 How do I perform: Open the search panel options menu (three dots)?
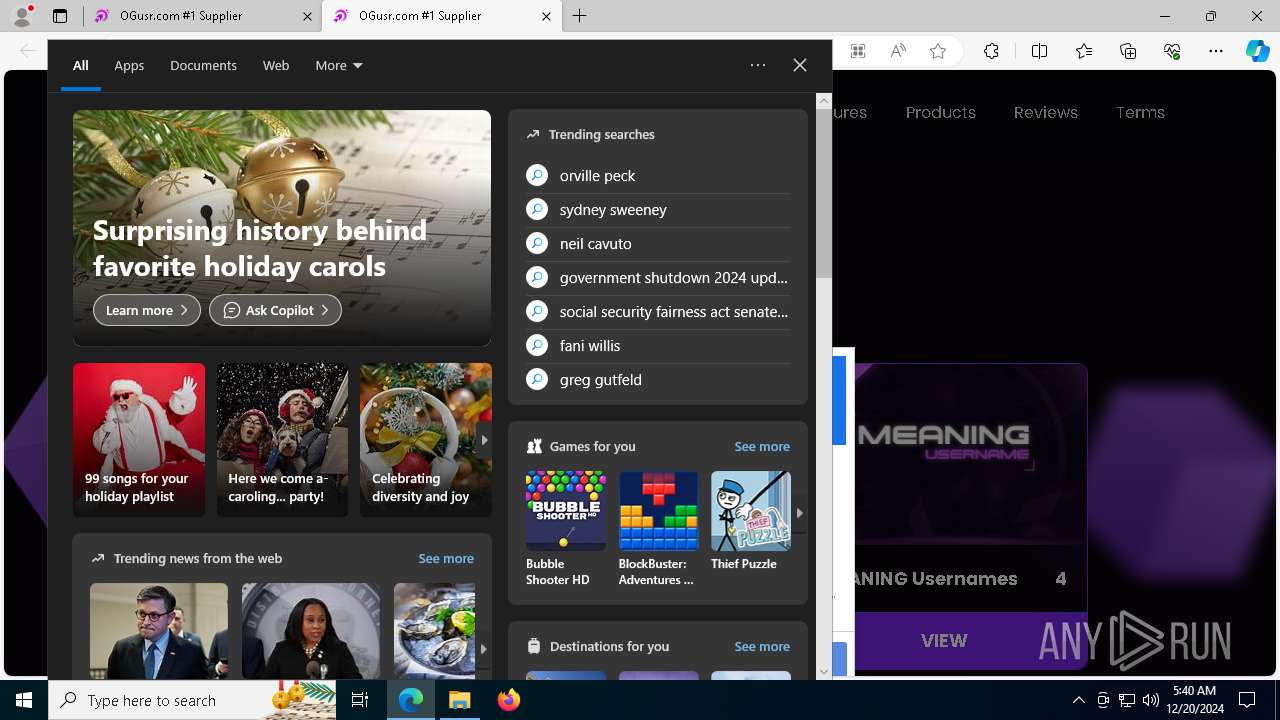pos(758,65)
